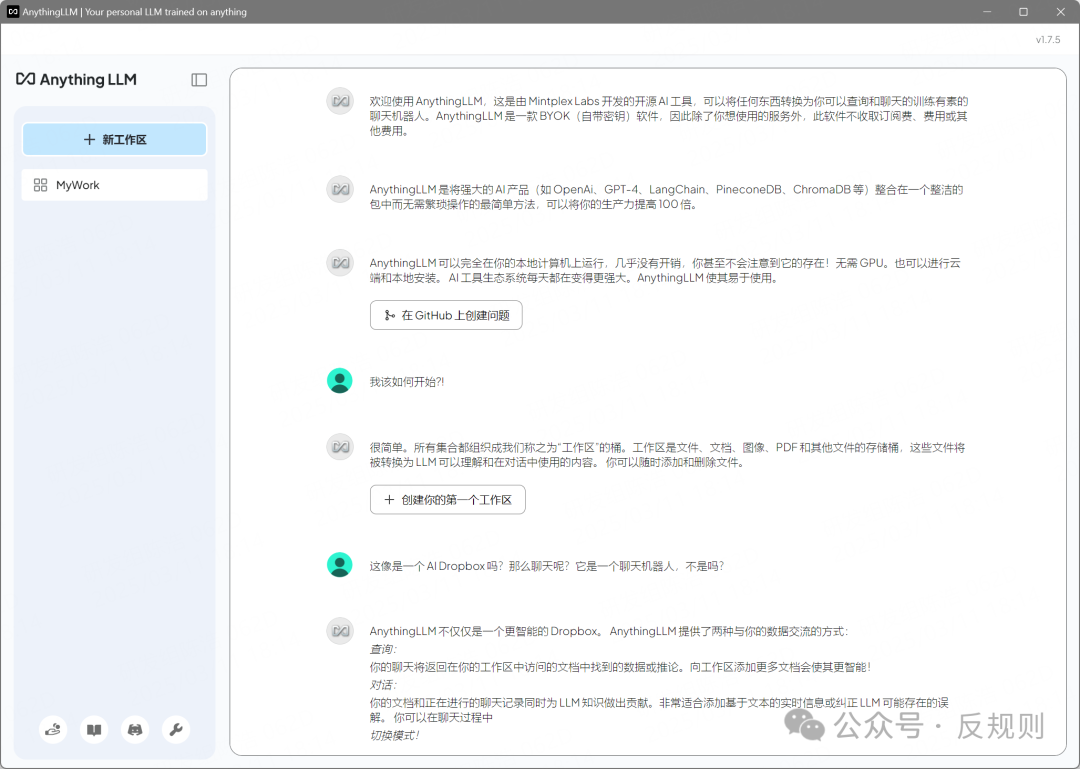
Task: Select the text 我该如何开始?!
Action: 407,382
